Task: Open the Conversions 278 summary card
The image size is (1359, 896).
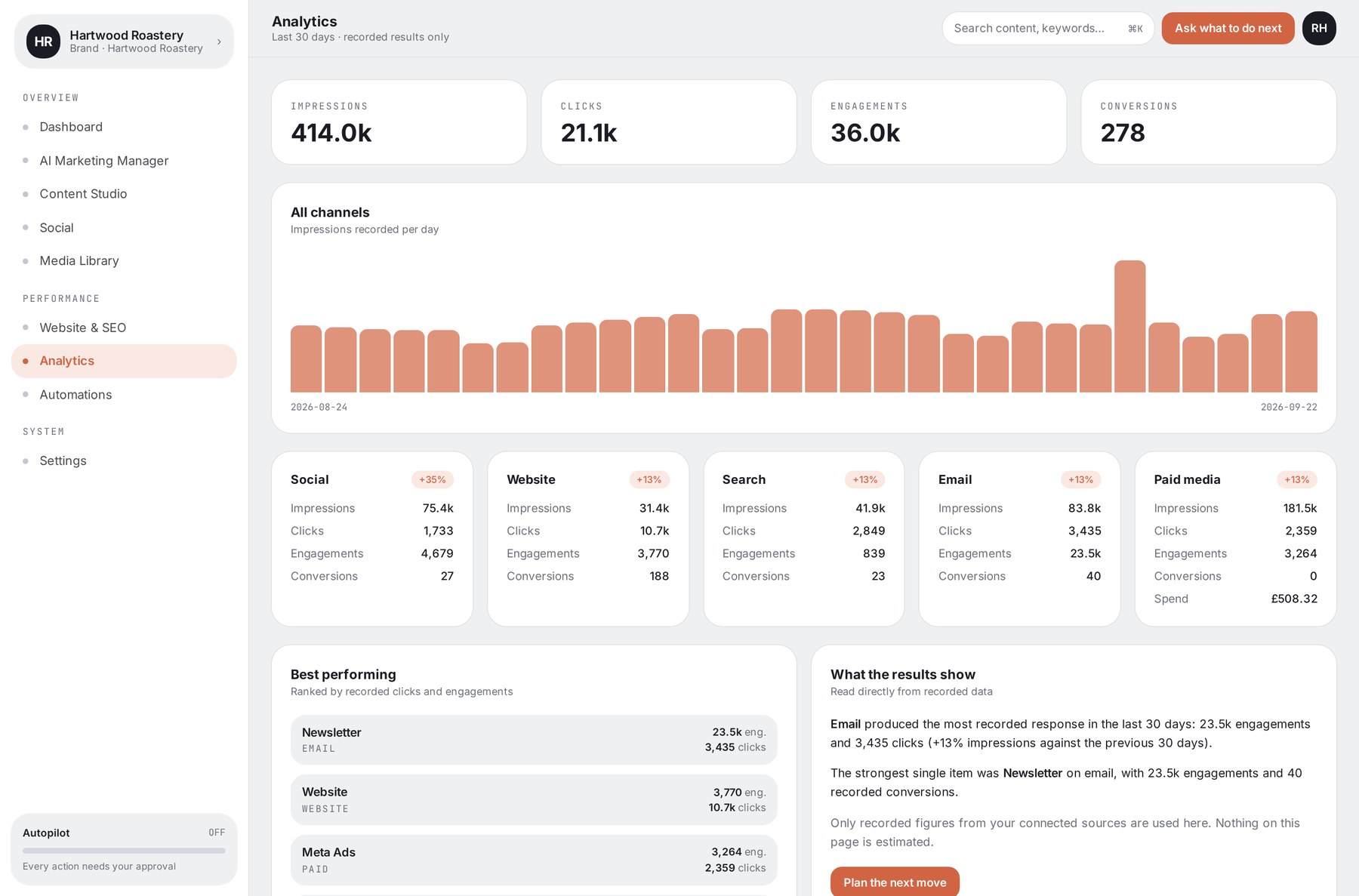Action: point(1209,122)
